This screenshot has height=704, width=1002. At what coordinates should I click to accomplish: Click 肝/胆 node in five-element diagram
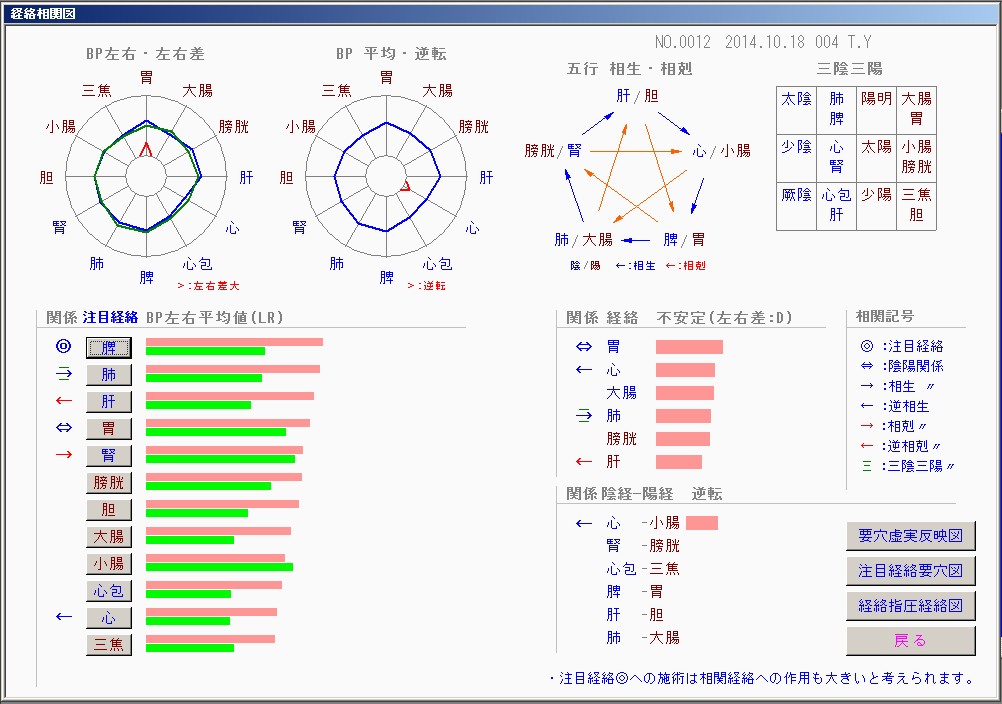(x=637, y=96)
